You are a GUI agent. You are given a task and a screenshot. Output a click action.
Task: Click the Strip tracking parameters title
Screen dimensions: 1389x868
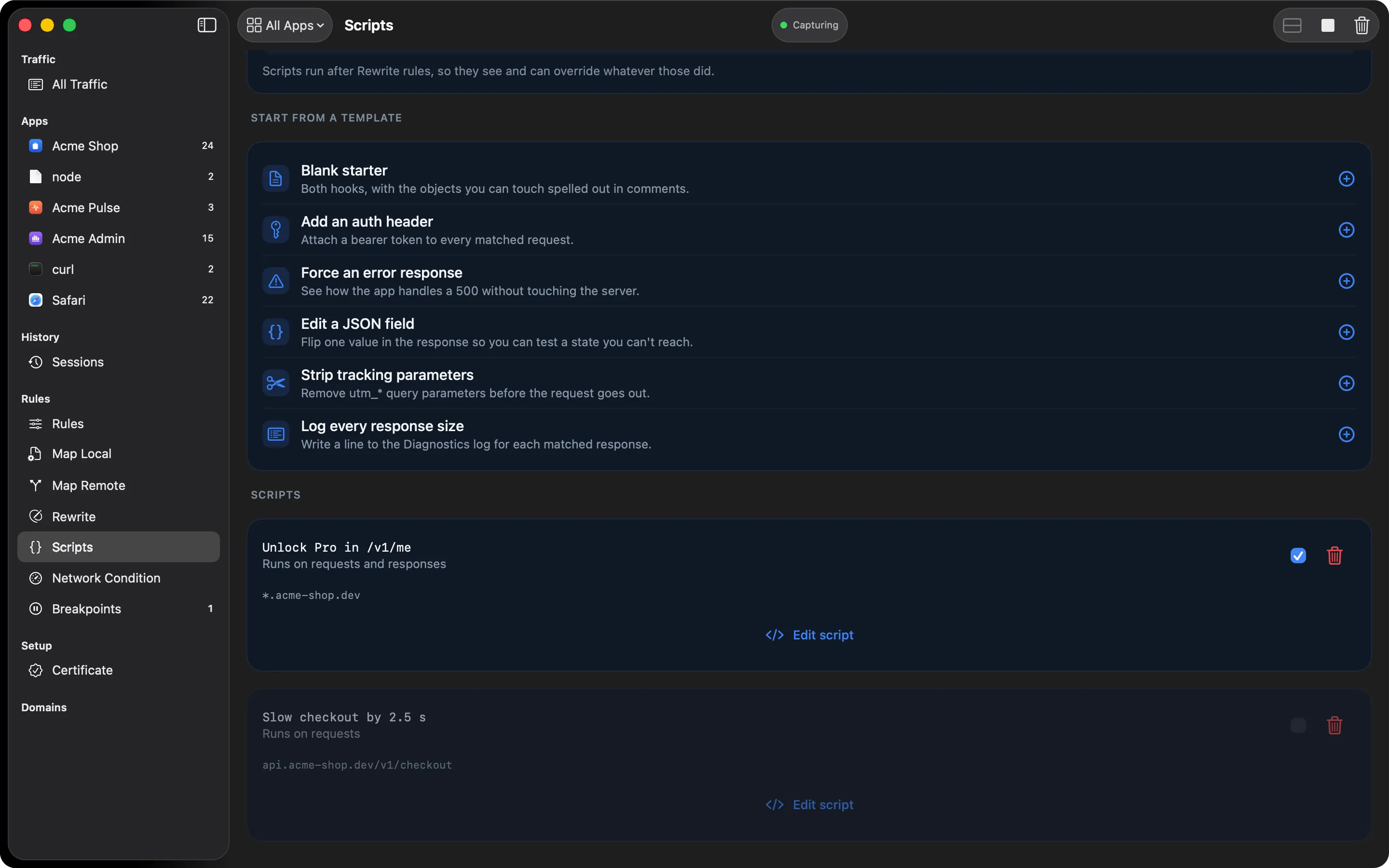pyautogui.click(x=387, y=375)
